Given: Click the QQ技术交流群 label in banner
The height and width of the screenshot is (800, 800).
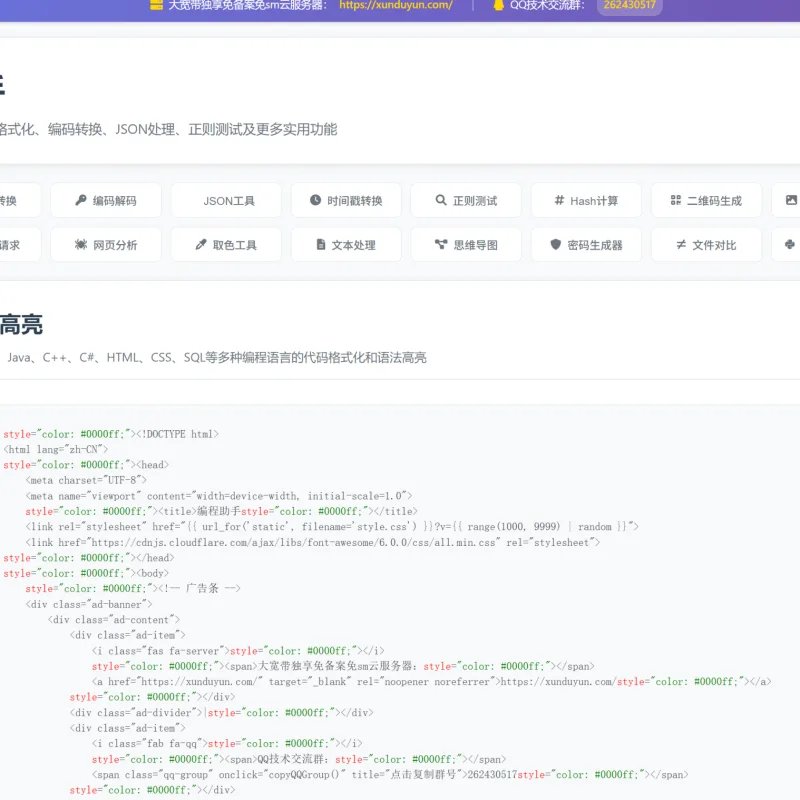Looking at the screenshot, I should click(547, 5).
